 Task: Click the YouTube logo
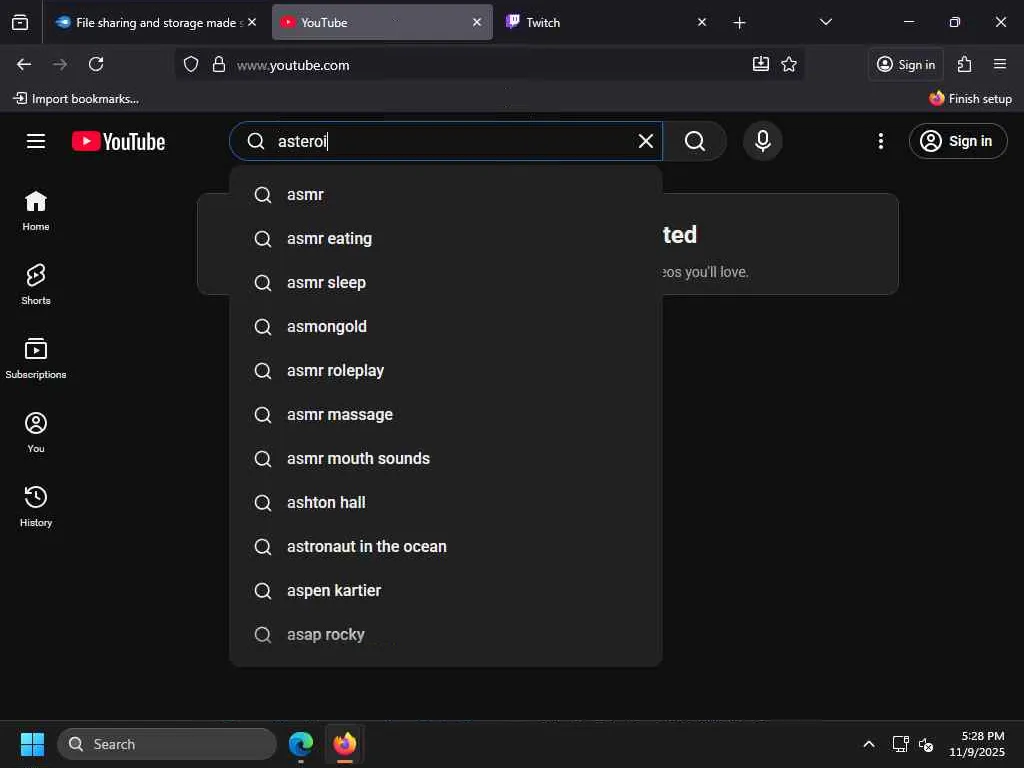[x=118, y=141]
